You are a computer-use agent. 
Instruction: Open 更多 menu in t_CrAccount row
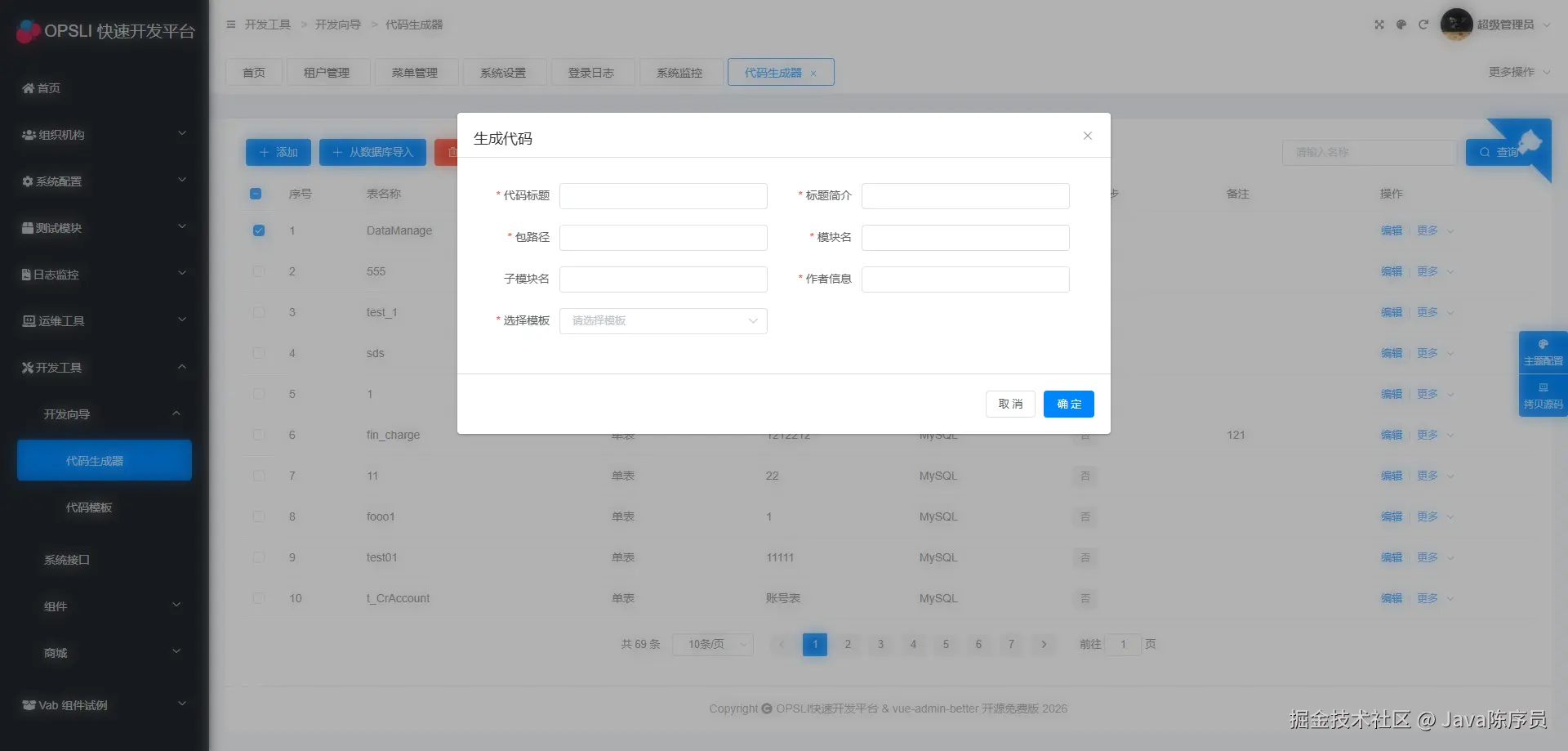pyautogui.click(x=1435, y=598)
